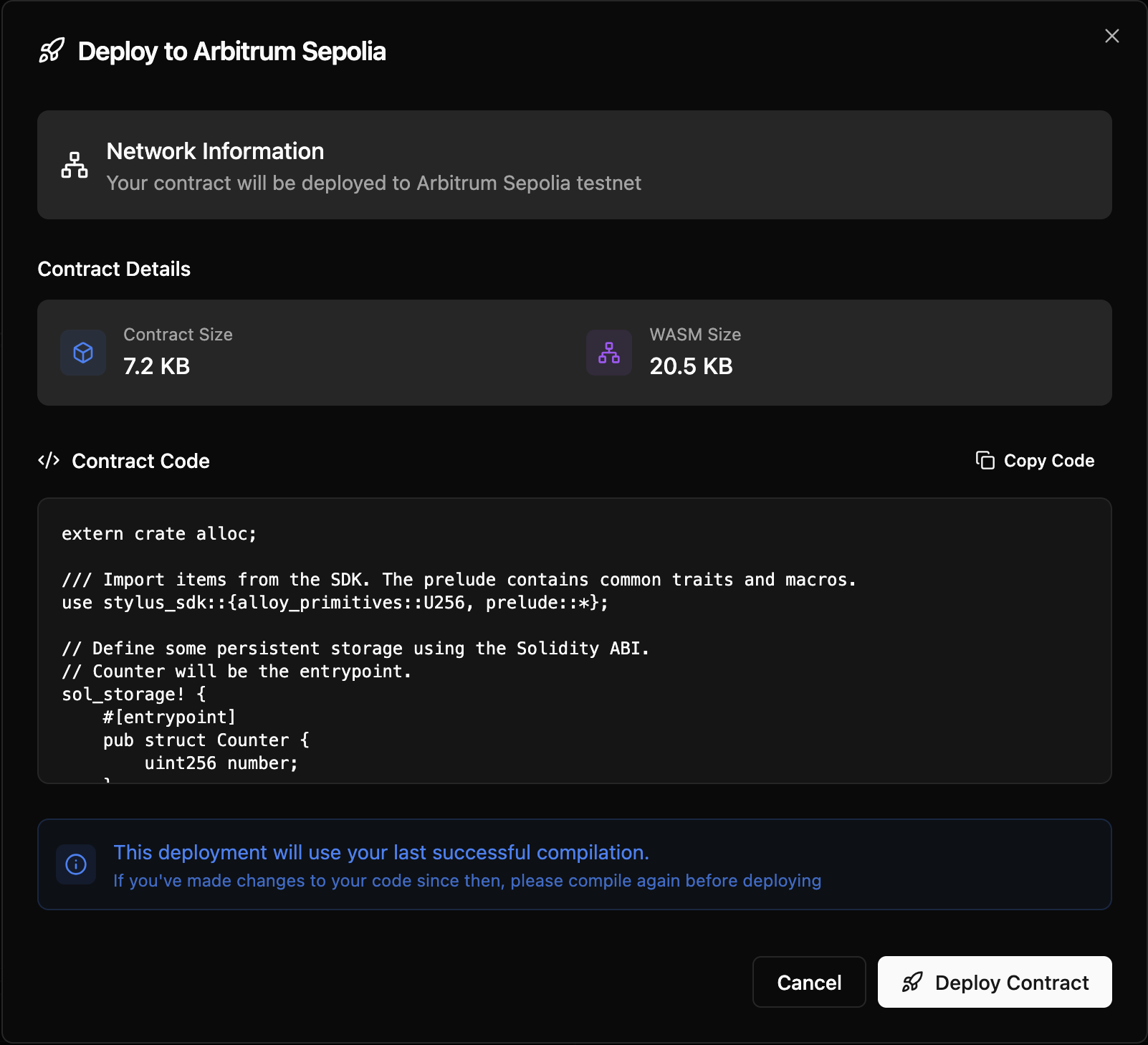Image resolution: width=1148 pixels, height=1045 pixels.
Task: Click the "uint256 number;" code line
Action: (221, 763)
